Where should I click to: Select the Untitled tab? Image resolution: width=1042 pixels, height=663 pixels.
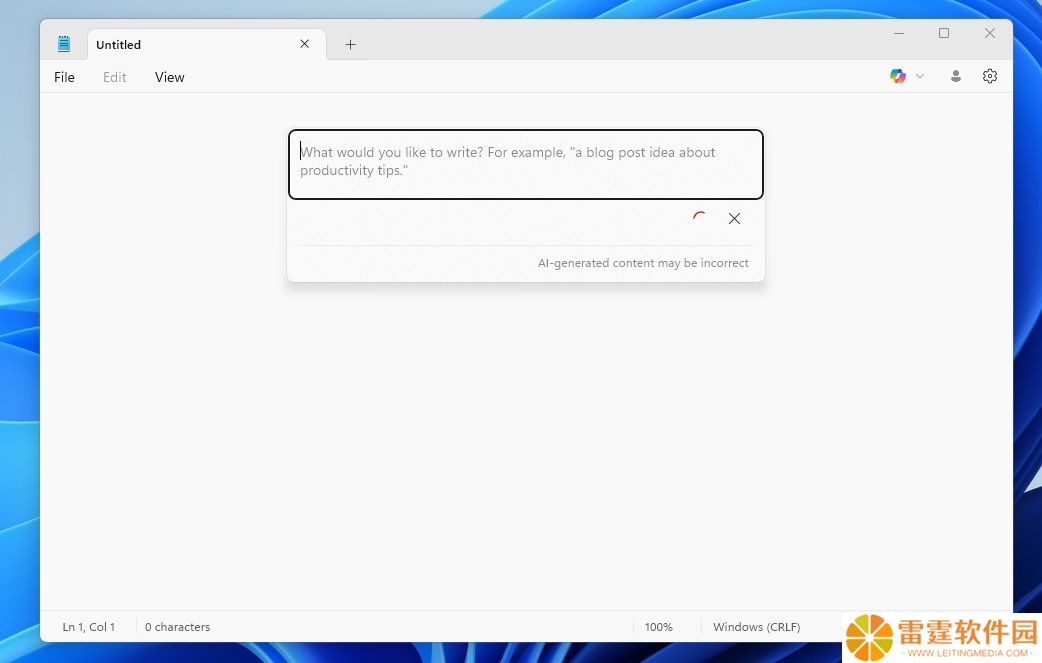(206, 45)
